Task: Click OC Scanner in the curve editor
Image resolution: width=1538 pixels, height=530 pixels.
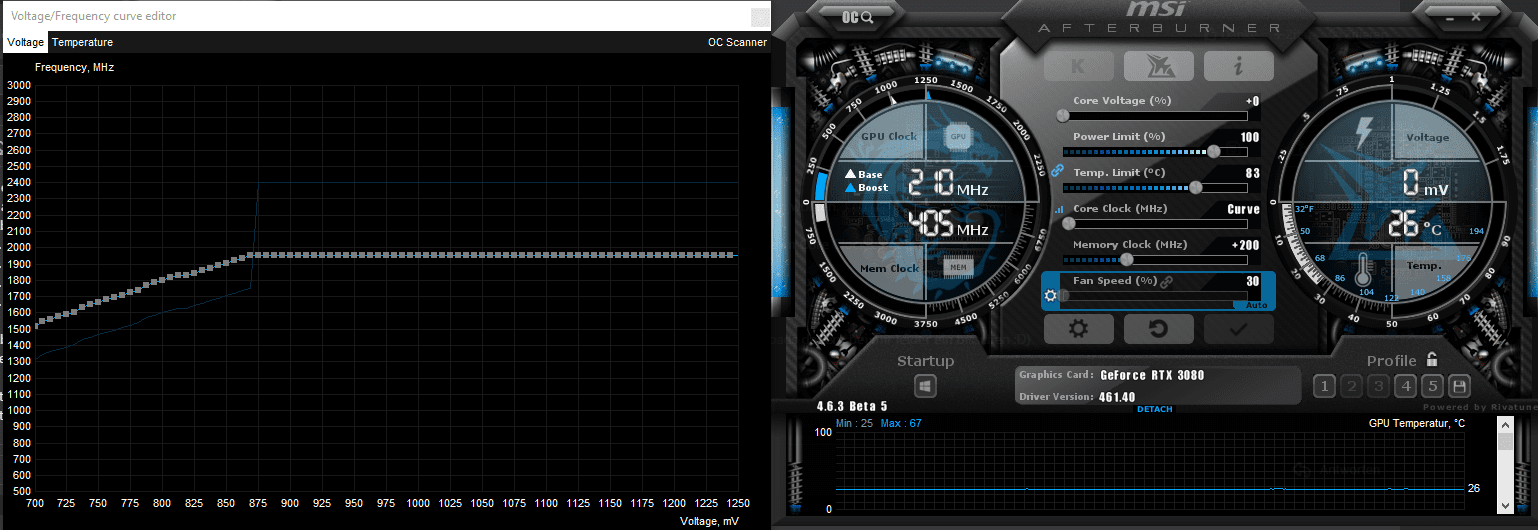Action: coord(737,42)
